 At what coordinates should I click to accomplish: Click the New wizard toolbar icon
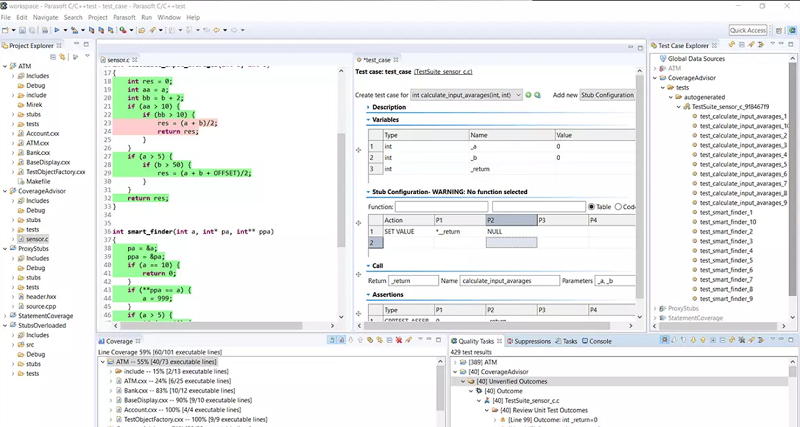pyautogui.click(x=5, y=30)
